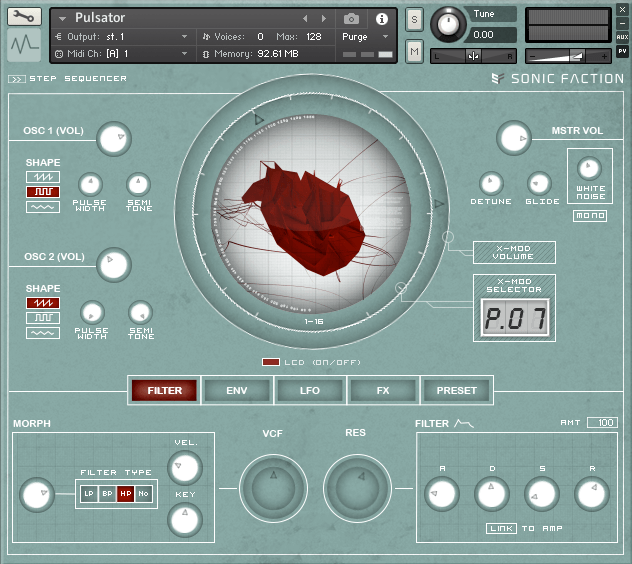Select OSC 1 sawtooth shape
The width and height of the screenshot is (632, 564).
point(43,177)
